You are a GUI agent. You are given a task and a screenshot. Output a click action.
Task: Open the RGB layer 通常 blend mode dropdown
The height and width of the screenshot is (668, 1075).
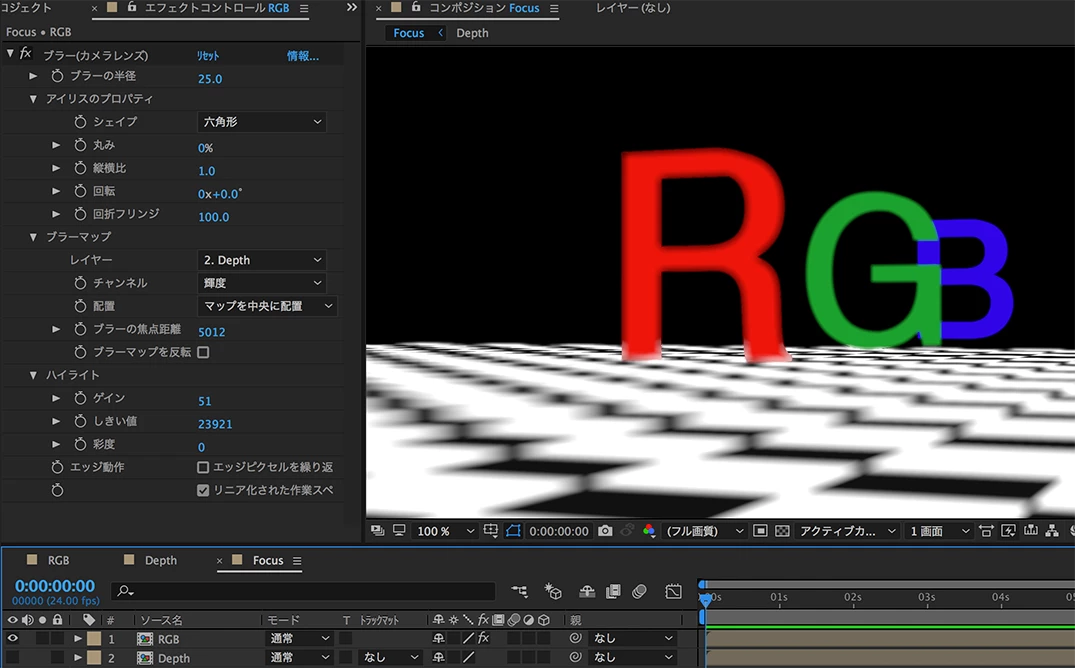pyautogui.click(x=299, y=638)
